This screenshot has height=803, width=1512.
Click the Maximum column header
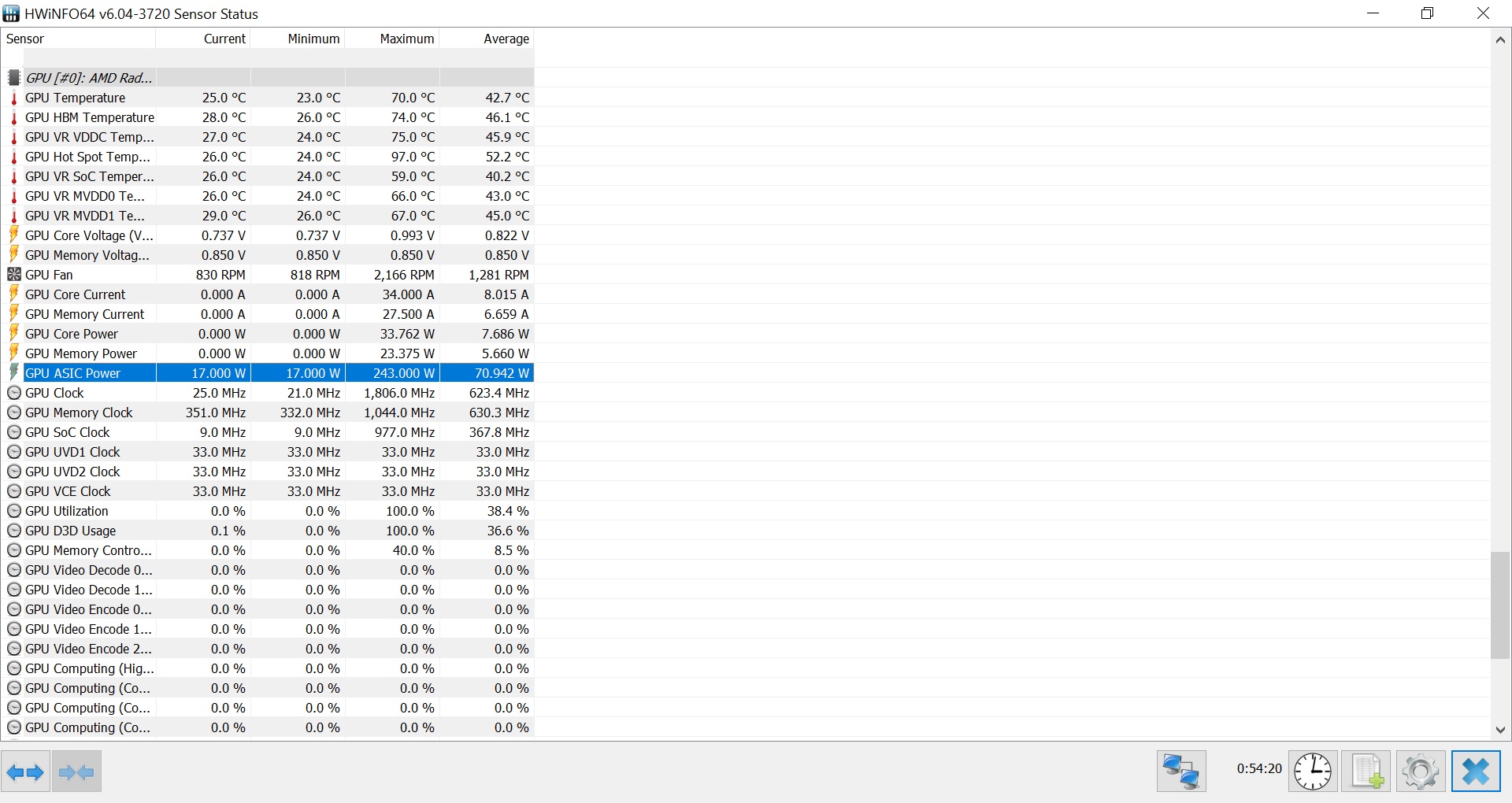point(392,39)
